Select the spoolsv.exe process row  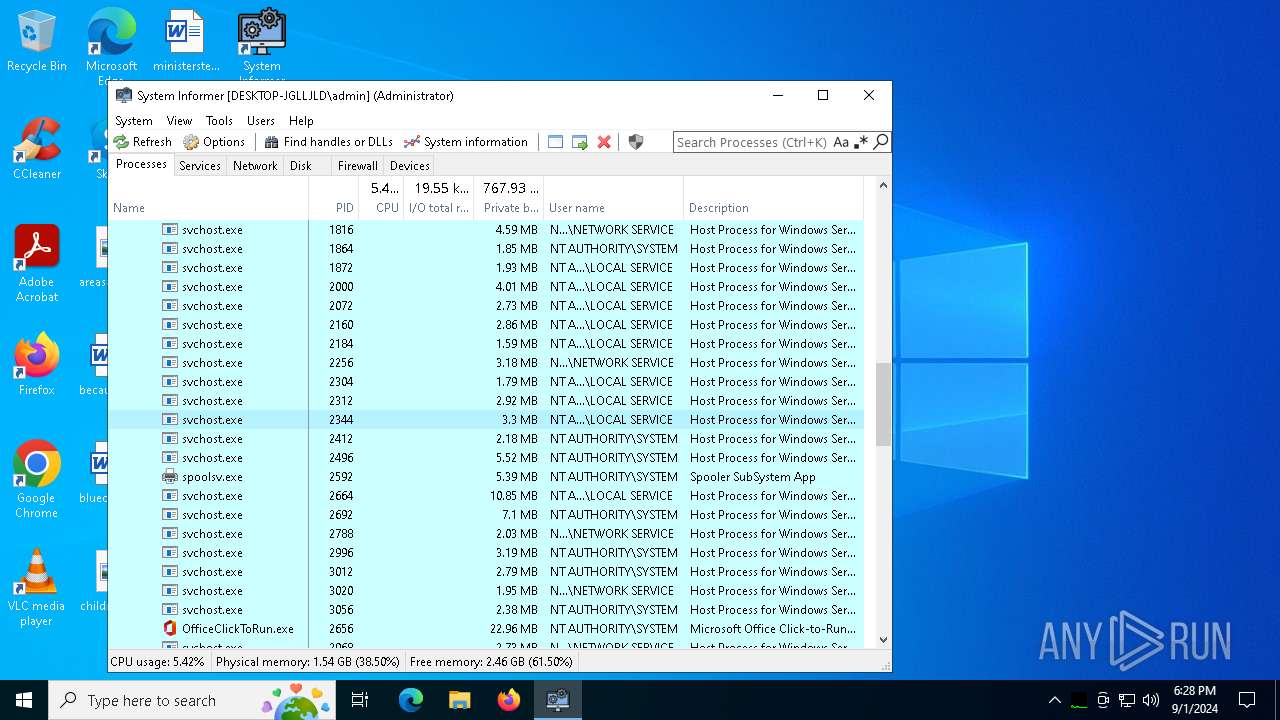[485, 477]
